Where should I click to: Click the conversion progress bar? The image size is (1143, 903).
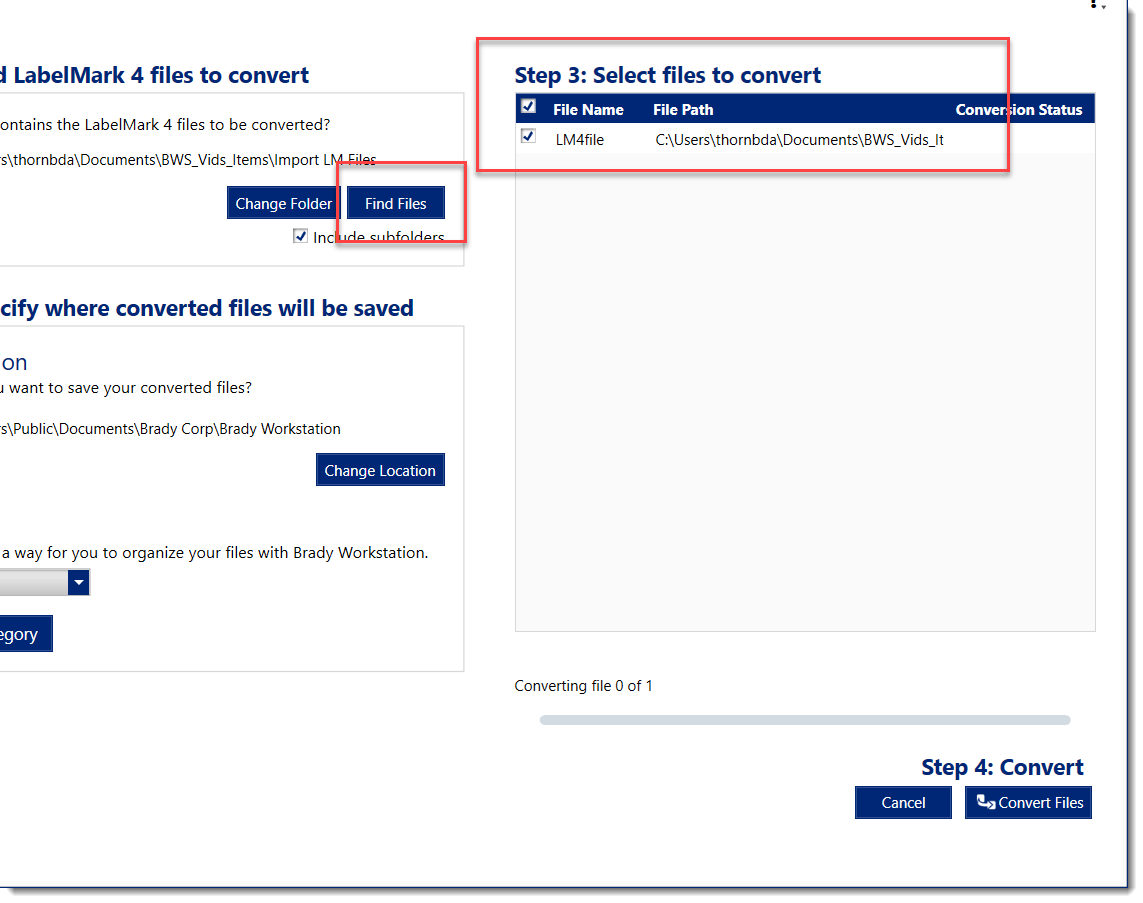click(805, 719)
